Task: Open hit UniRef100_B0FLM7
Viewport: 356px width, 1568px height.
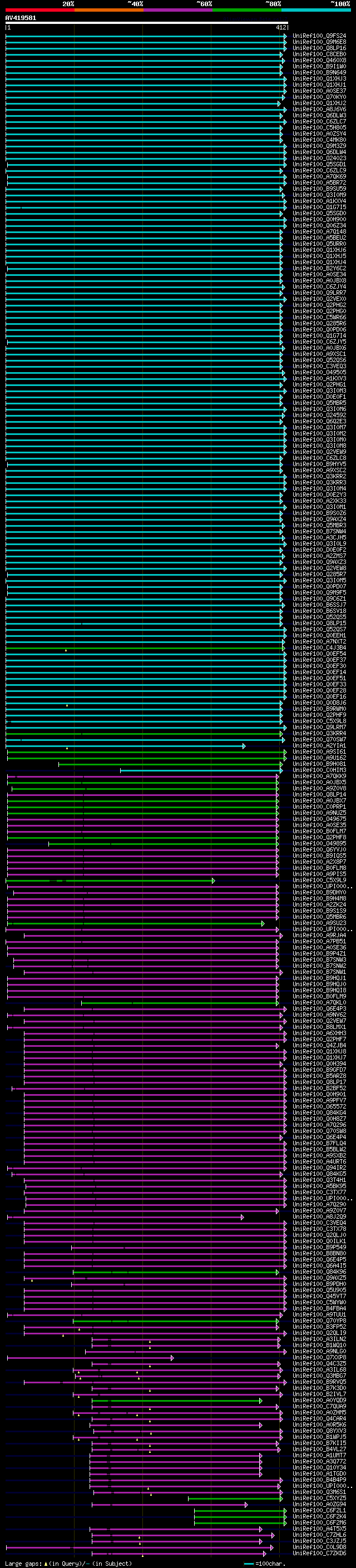Action: tap(319, 832)
